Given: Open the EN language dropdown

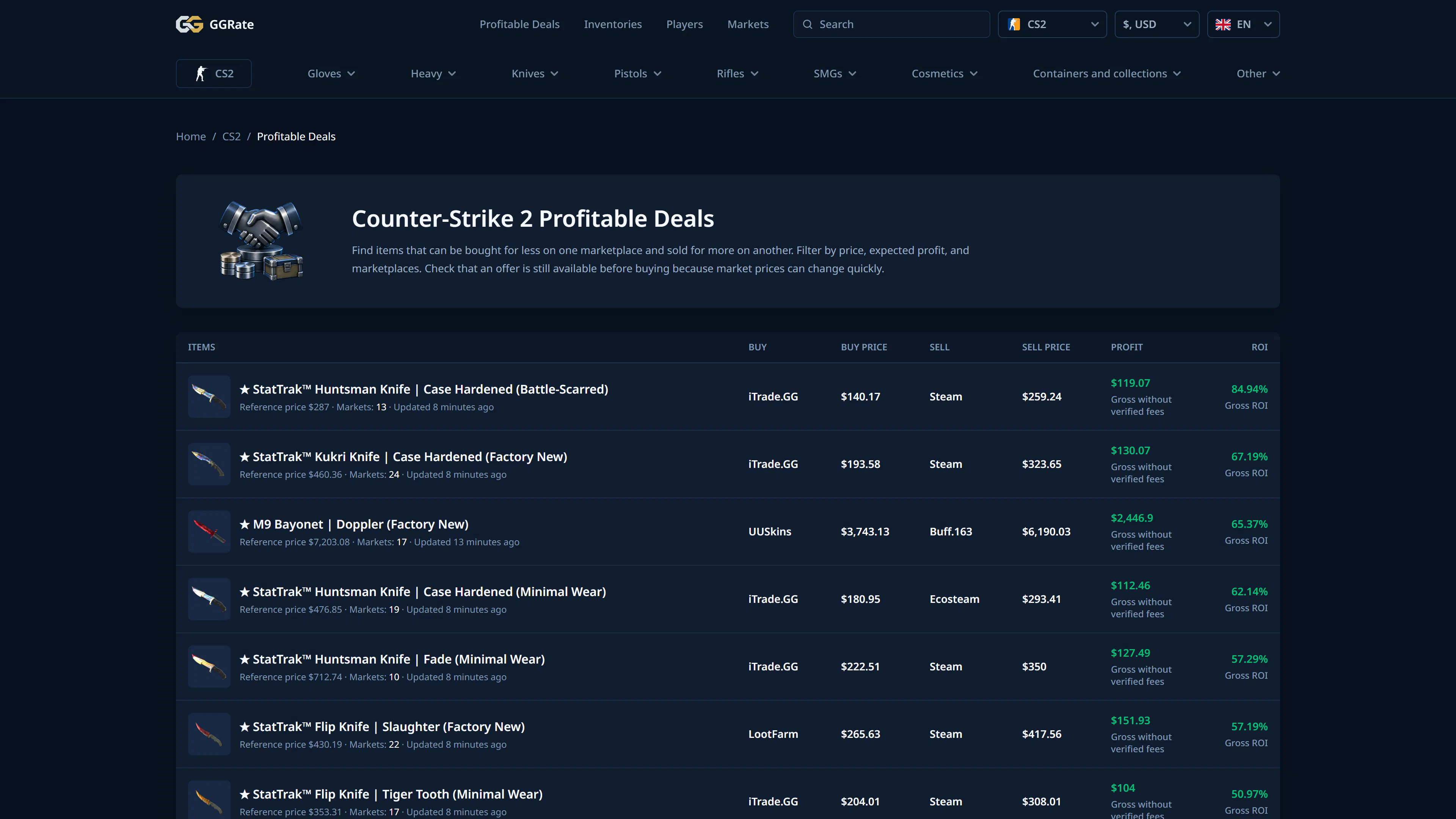Looking at the screenshot, I should pos(1243,24).
